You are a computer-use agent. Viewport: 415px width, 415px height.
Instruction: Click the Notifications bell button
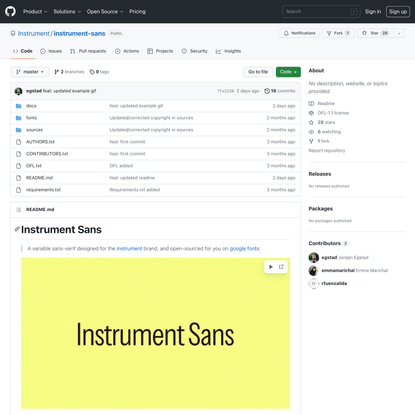[x=299, y=33]
